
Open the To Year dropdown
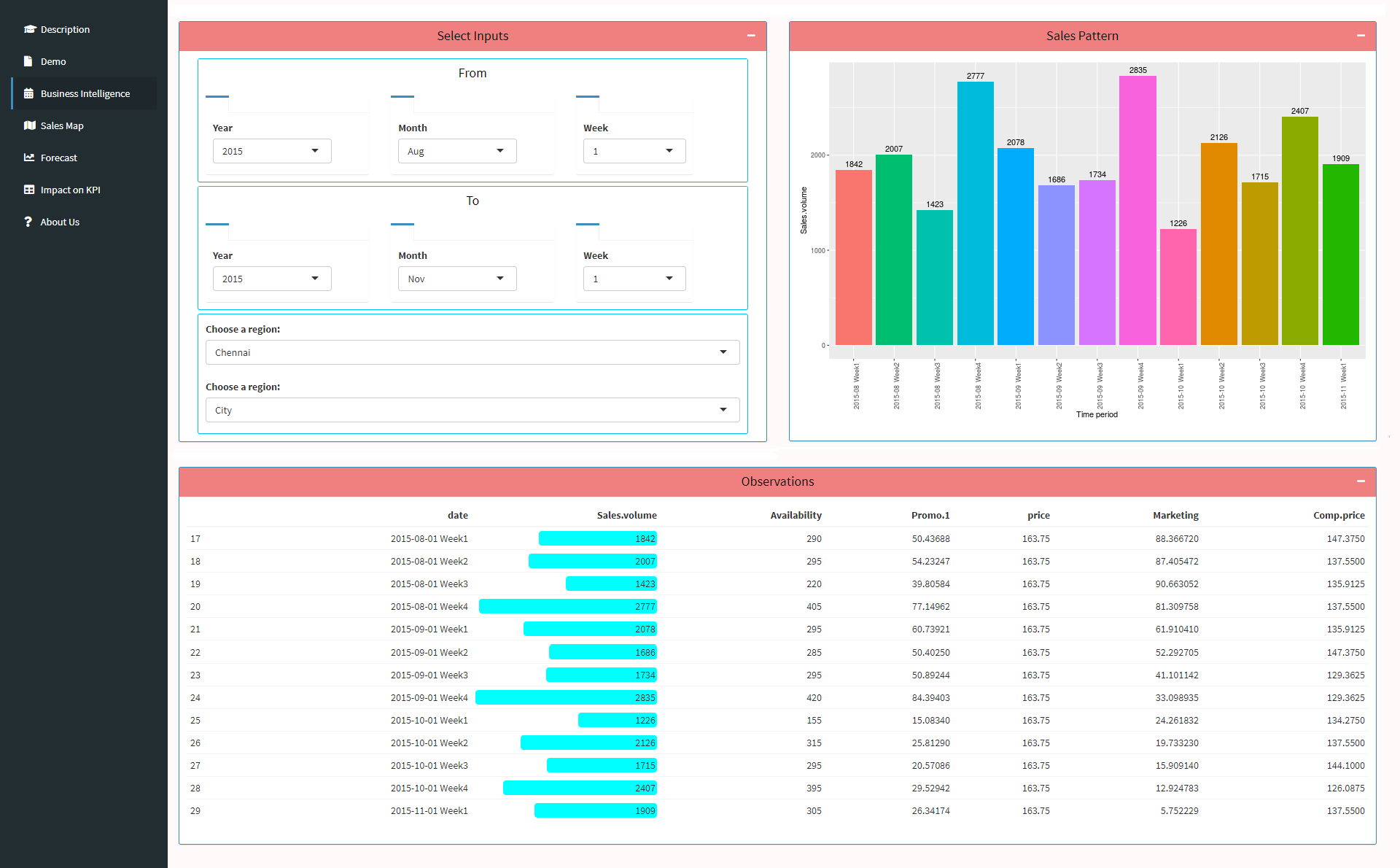(272, 279)
